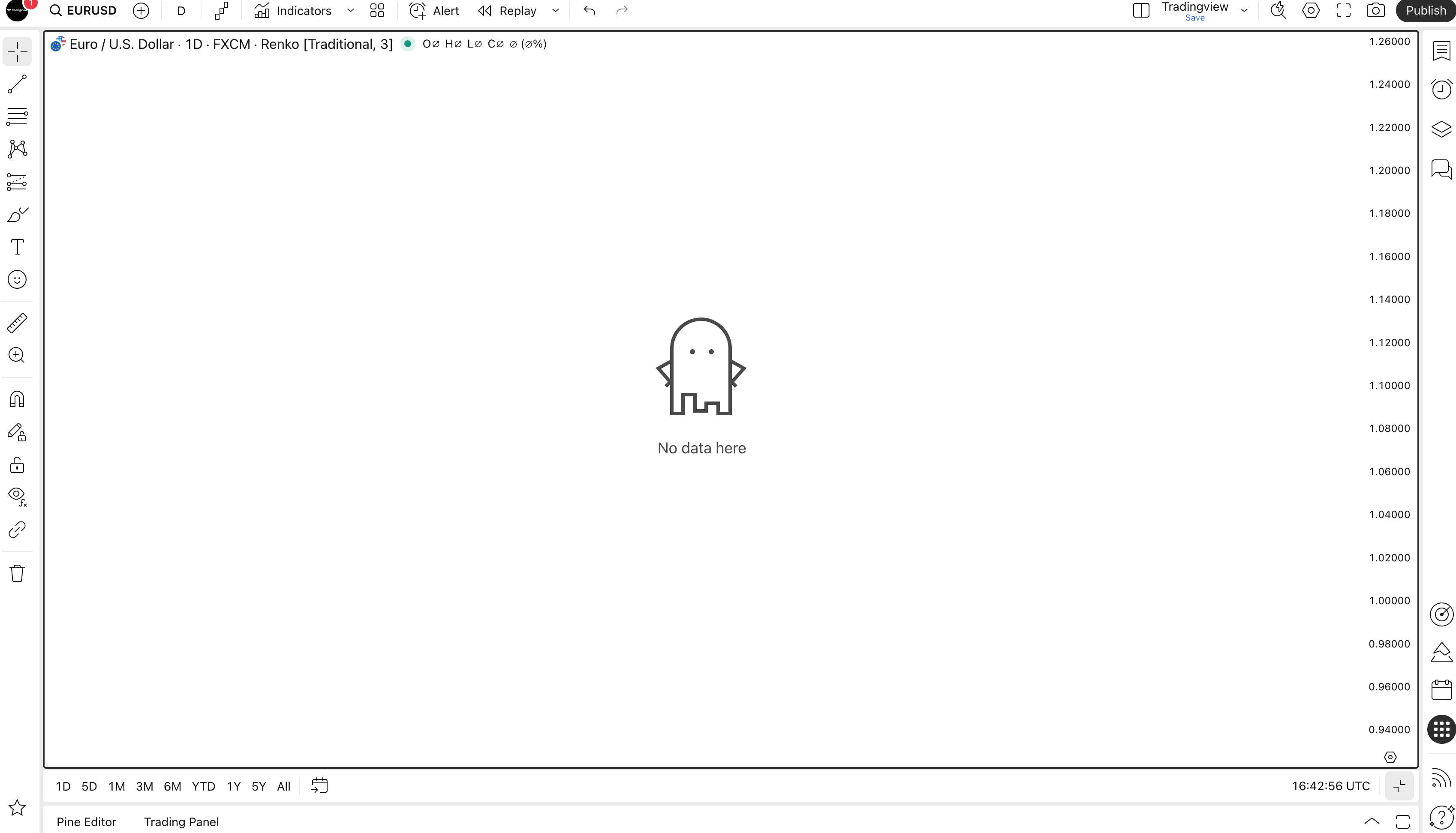This screenshot has width=1456, height=833.
Task: Click the trash remove objects icon
Action: (x=17, y=573)
